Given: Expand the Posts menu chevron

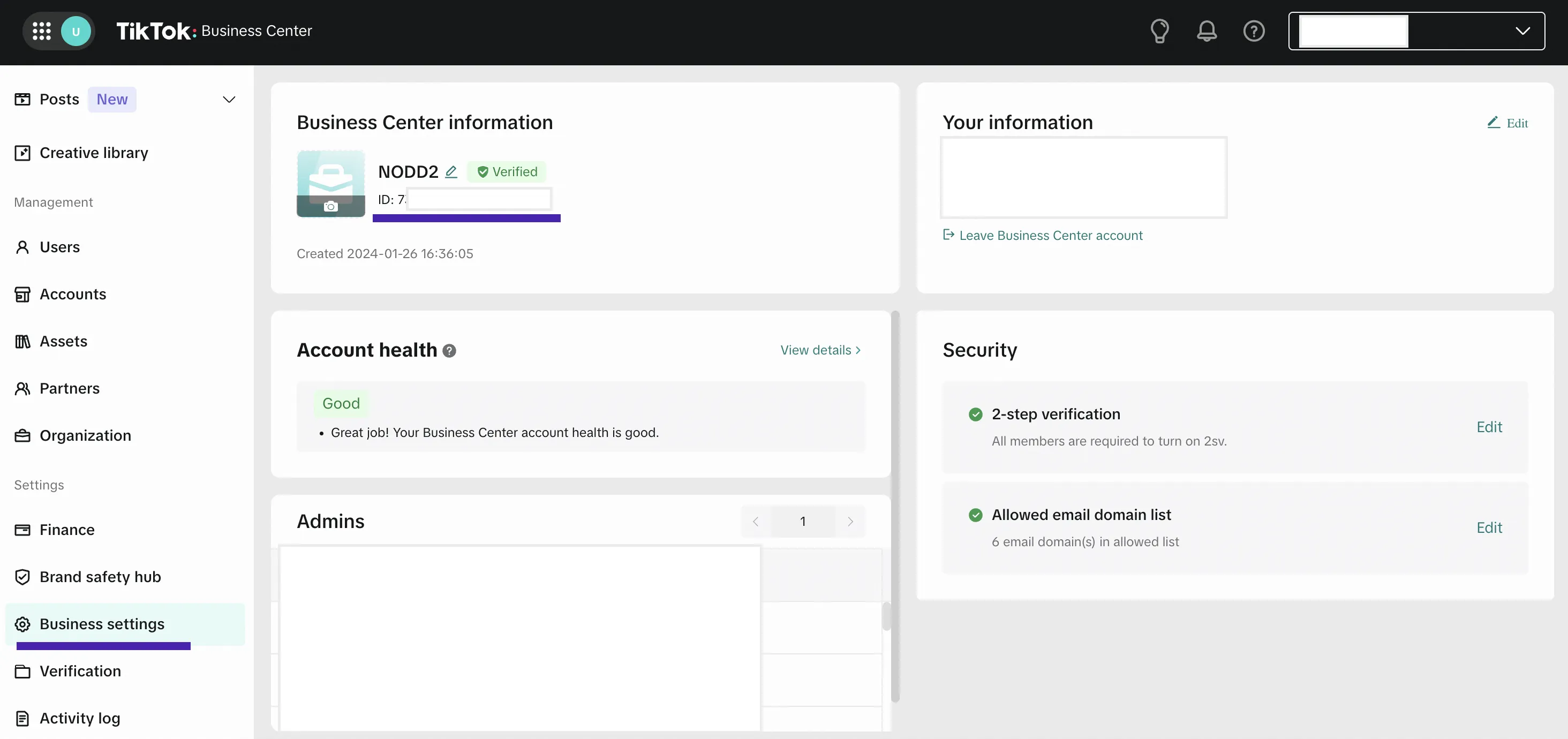Looking at the screenshot, I should [229, 100].
